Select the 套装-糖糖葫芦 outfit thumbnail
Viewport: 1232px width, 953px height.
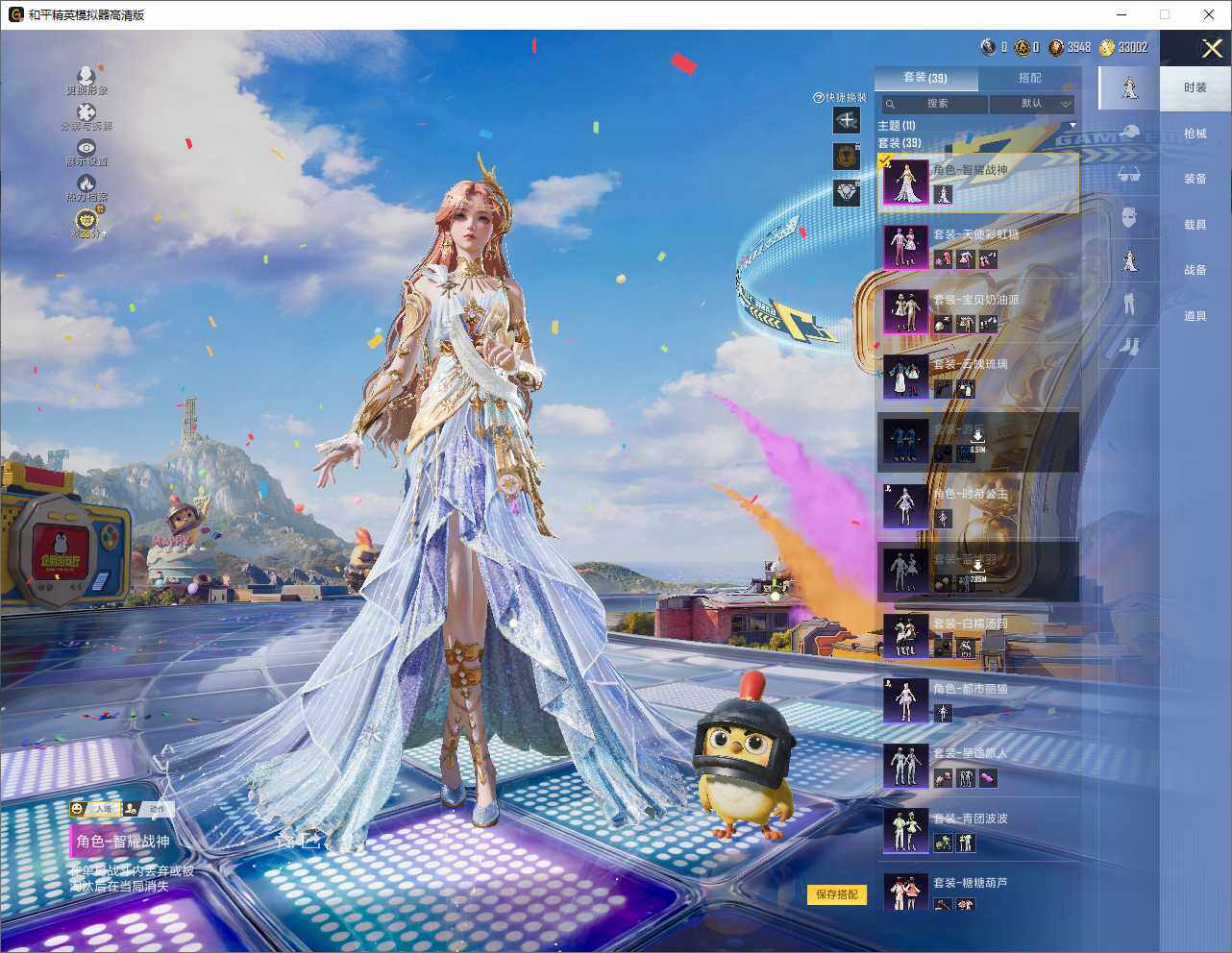tap(905, 892)
